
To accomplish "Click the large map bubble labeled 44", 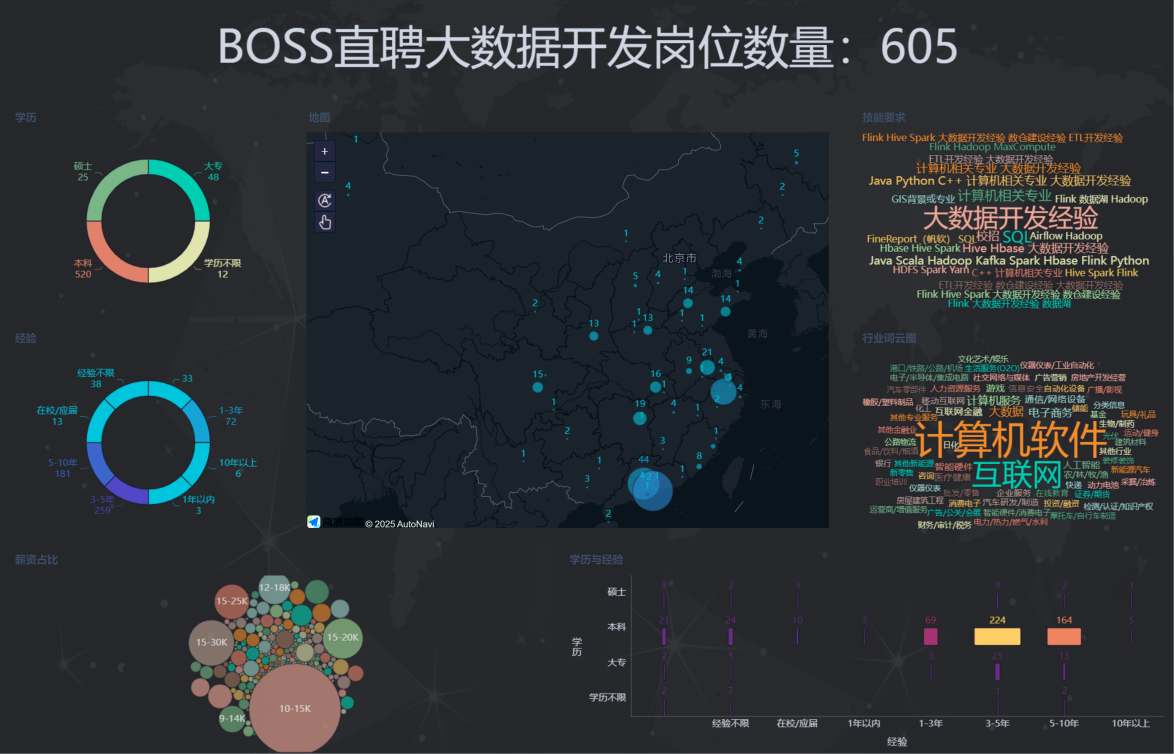I will point(643,482).
